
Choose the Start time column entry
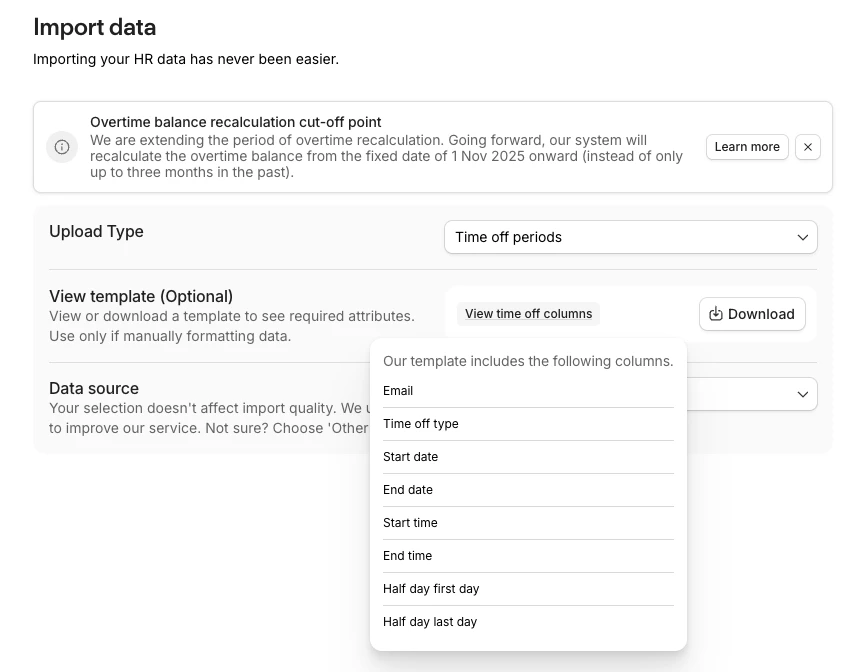pyautogui.click(x=410, y=523)
